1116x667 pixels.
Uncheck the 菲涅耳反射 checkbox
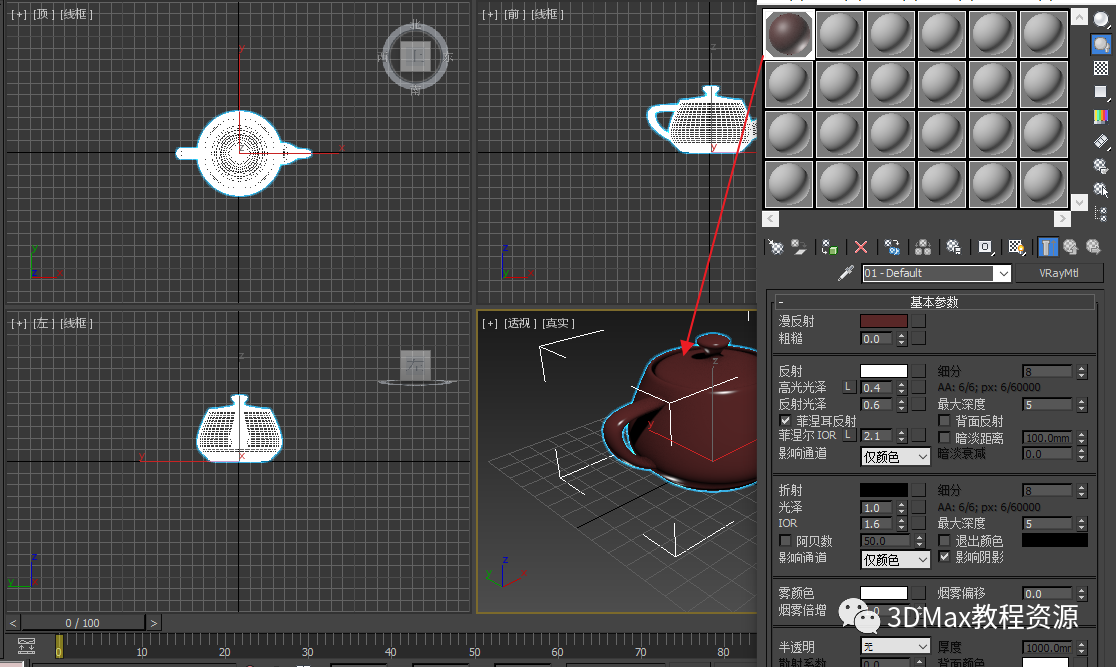pyautogui.click(x=785, y=421)
